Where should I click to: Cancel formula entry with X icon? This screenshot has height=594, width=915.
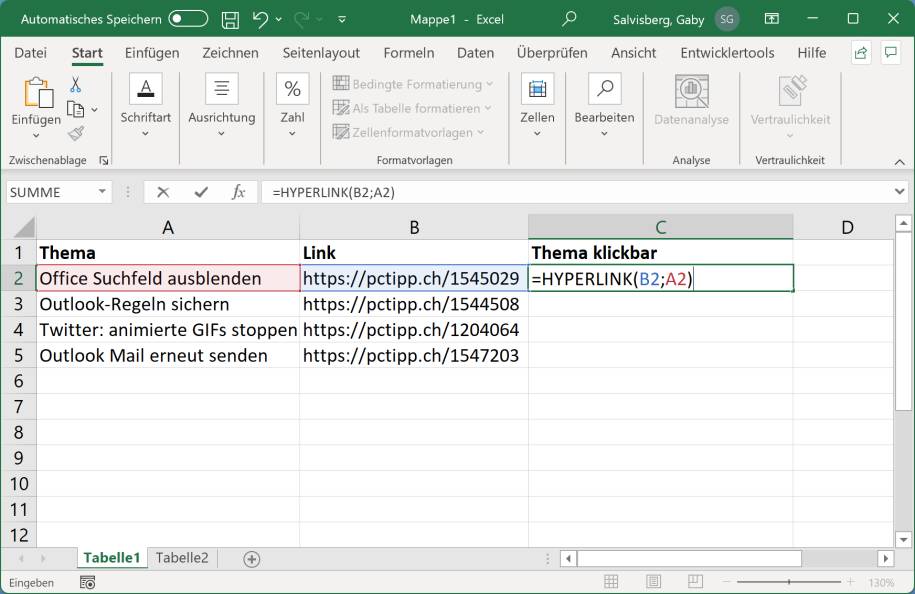pos(163,192)
